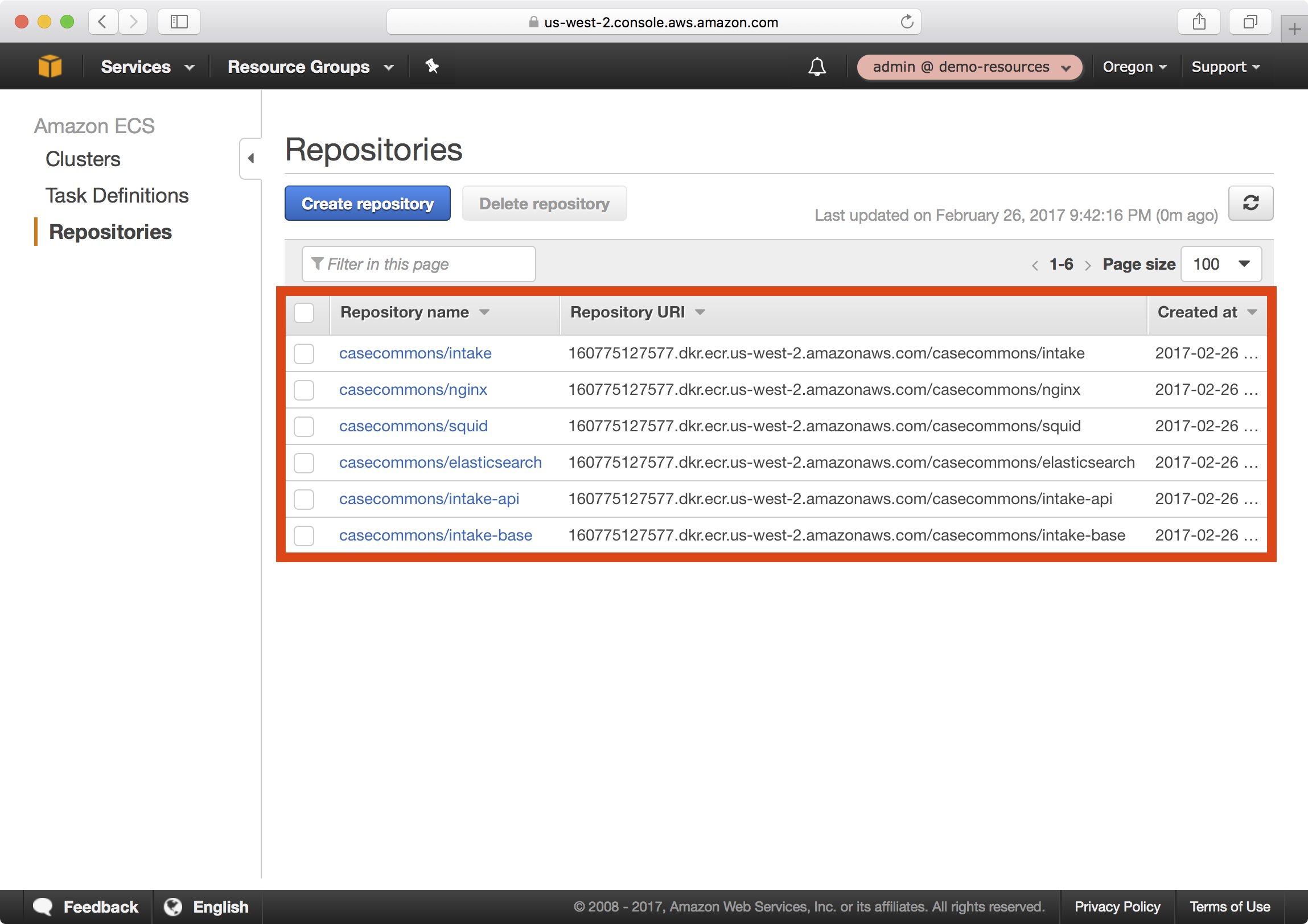Viewport: 1308px width, 924px height.
Task: Select the casecommons/intake checkbox
Action: [x=303, y=353]
